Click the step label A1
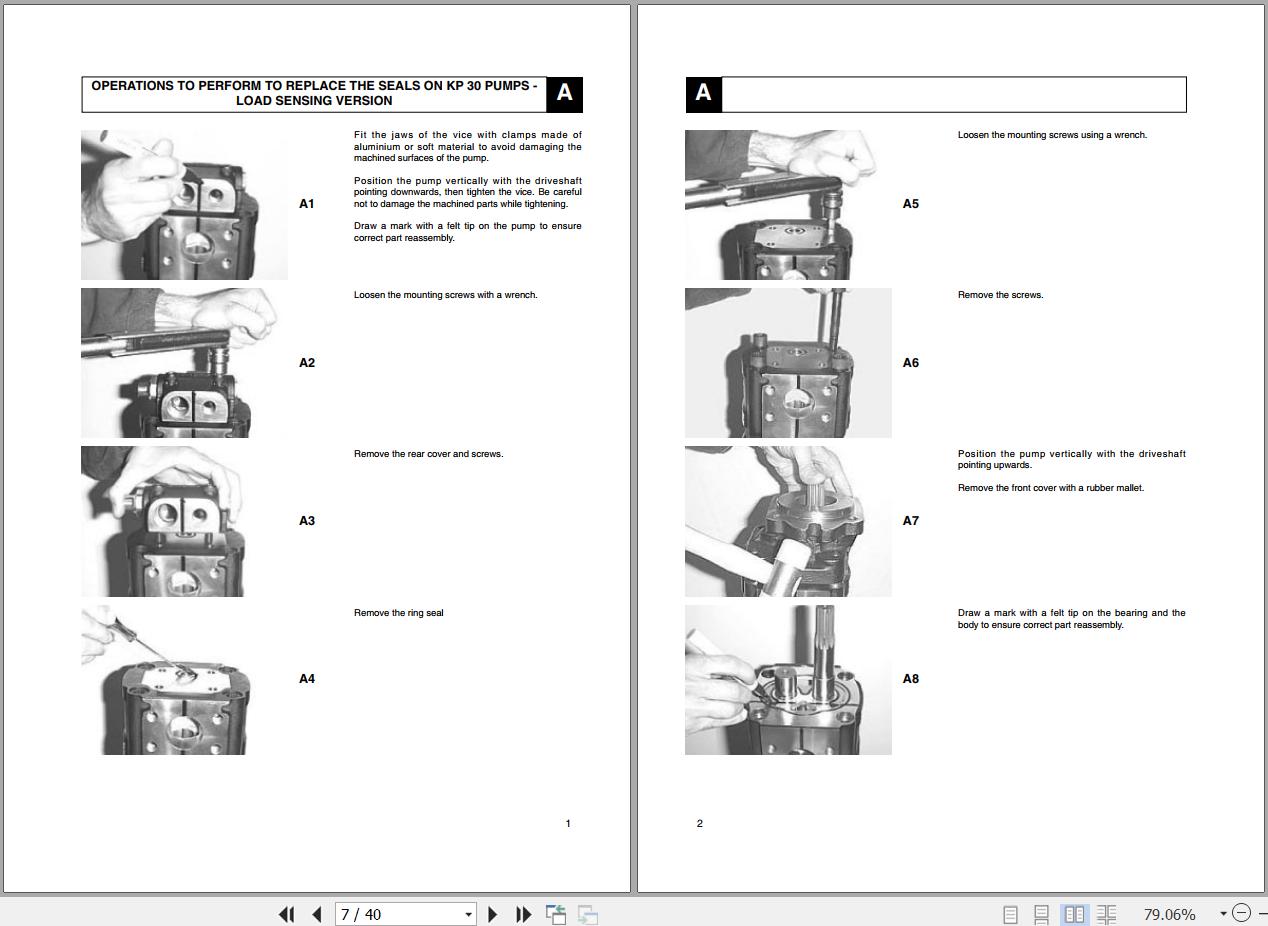The height and width of the screenshot is (926, 1268). point(307,204)
